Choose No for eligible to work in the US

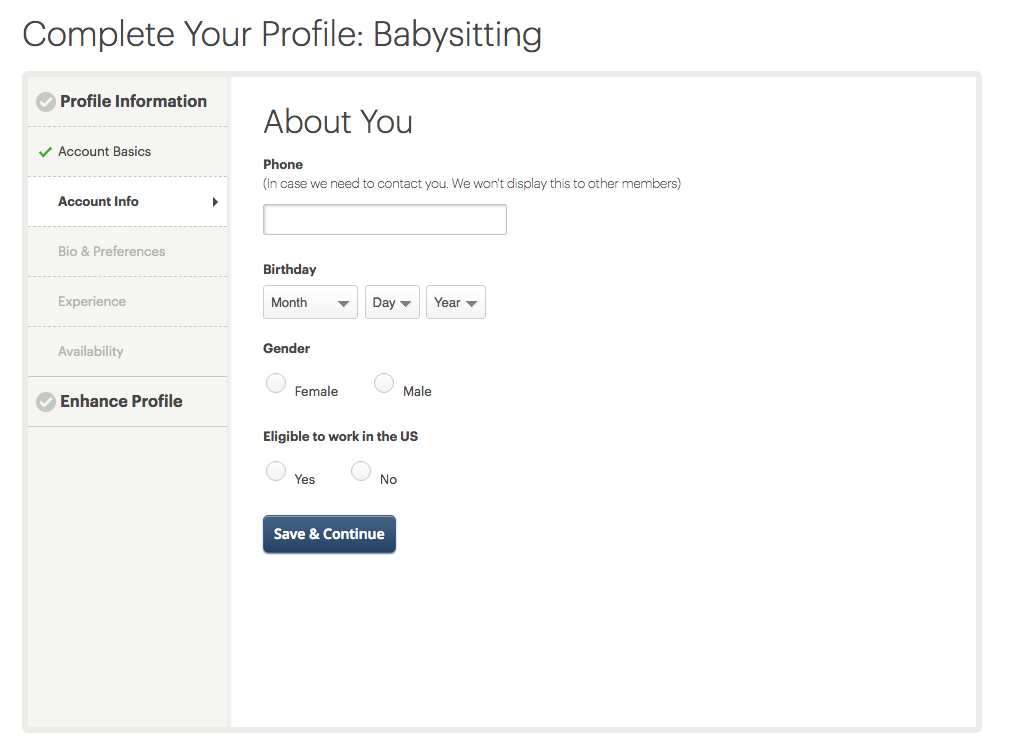361,472
